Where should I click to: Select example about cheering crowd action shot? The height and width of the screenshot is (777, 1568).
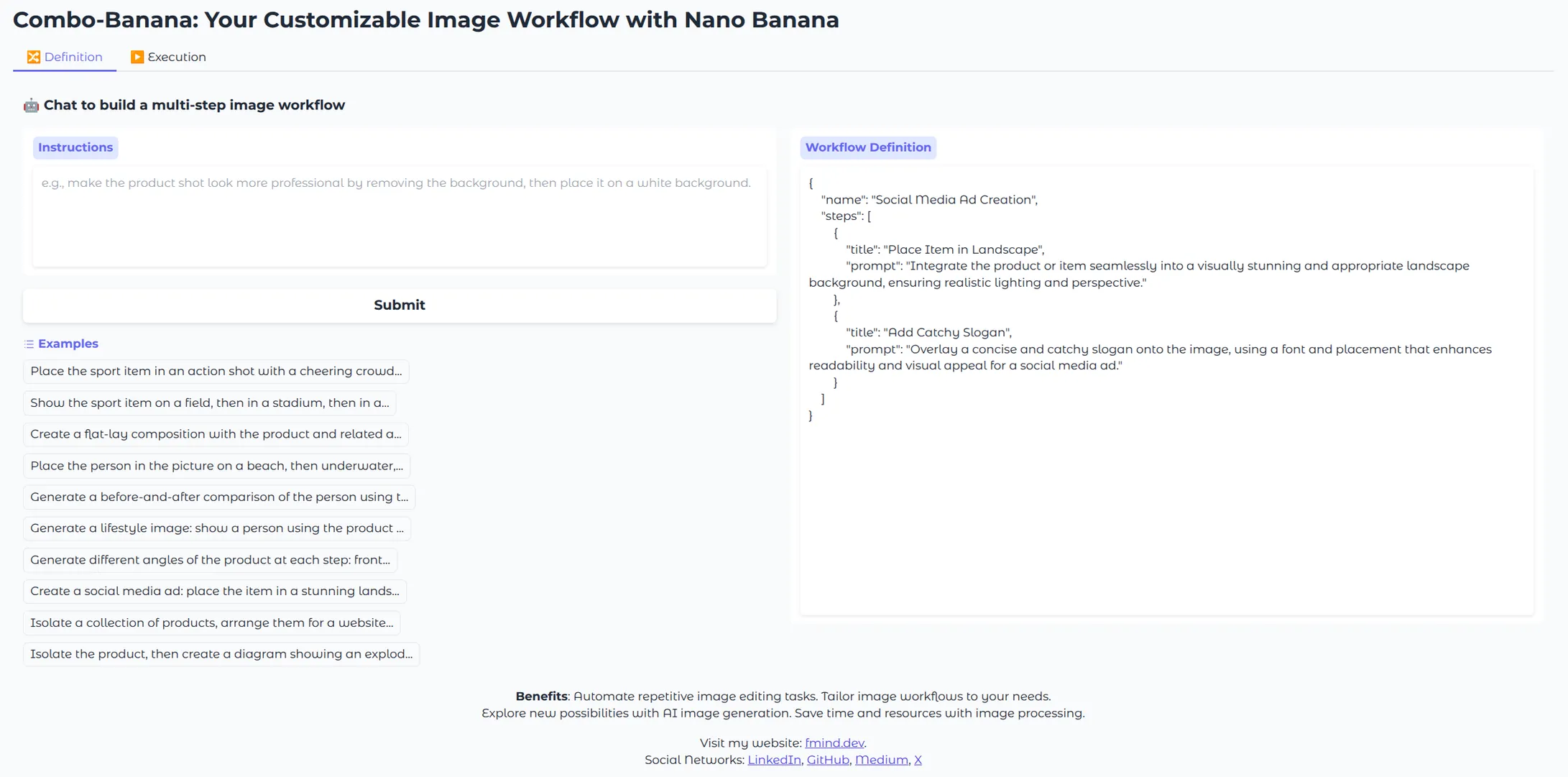click(x=216, y=371)
